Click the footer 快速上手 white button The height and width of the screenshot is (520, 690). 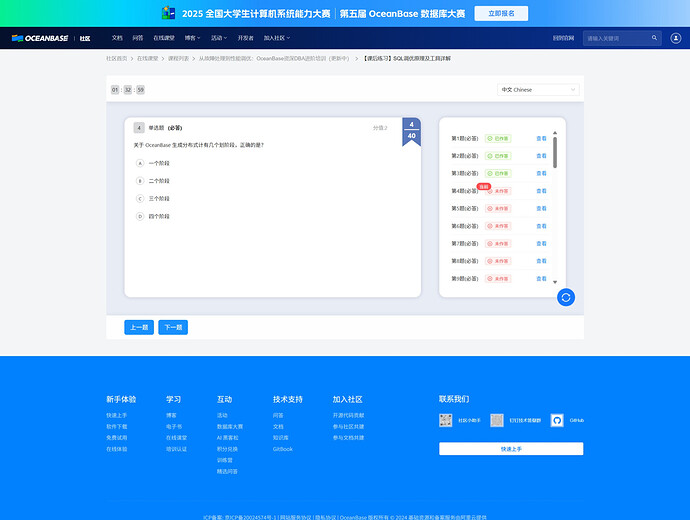tap(511, 449)
